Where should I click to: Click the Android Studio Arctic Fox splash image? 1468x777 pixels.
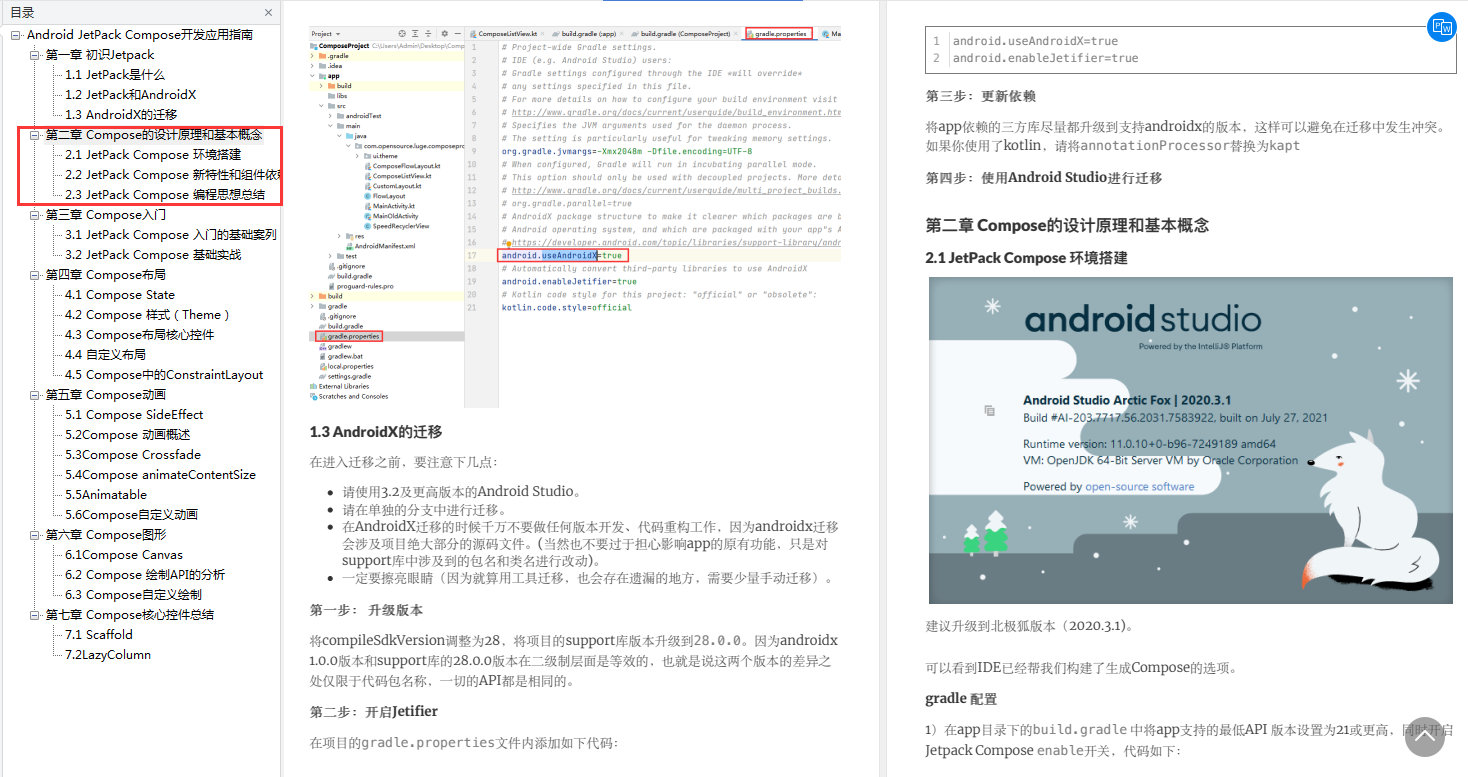(x=1190, y=440)
